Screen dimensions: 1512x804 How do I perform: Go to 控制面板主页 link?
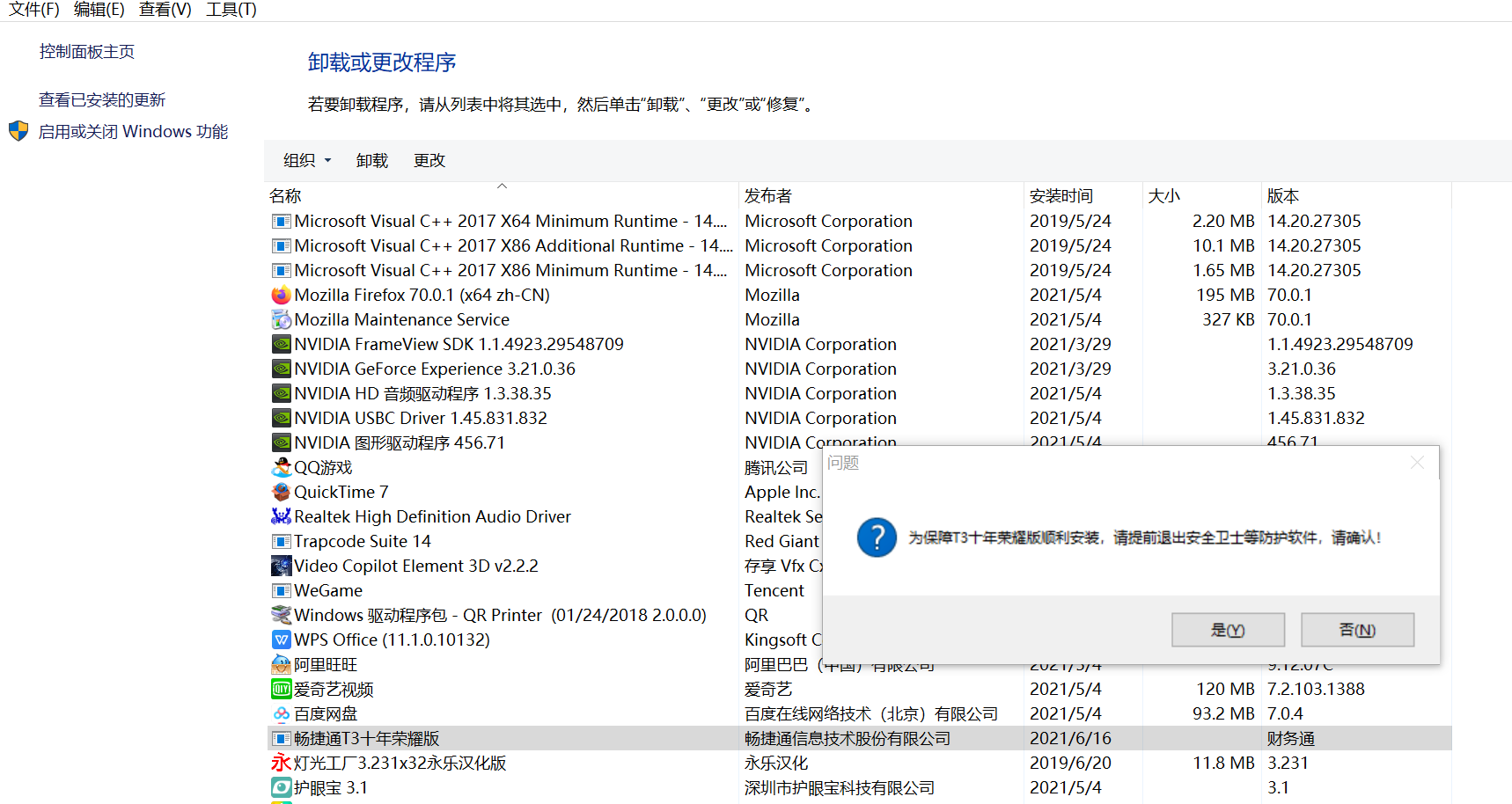(87, 52)
